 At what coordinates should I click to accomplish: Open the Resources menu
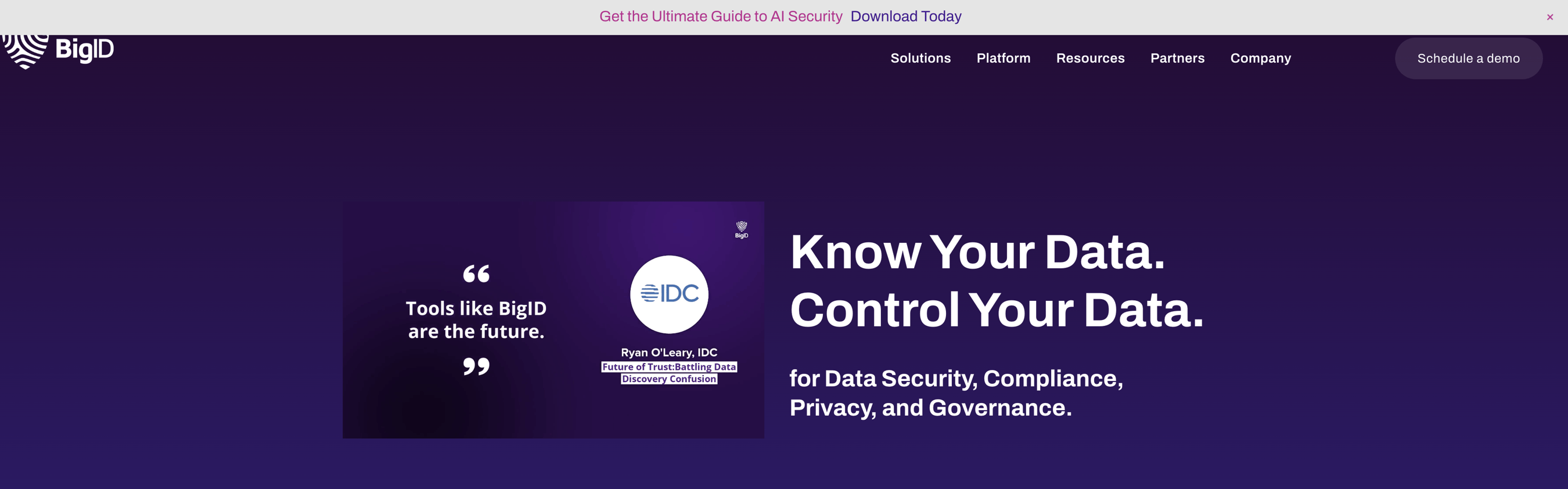(1090, 59)
